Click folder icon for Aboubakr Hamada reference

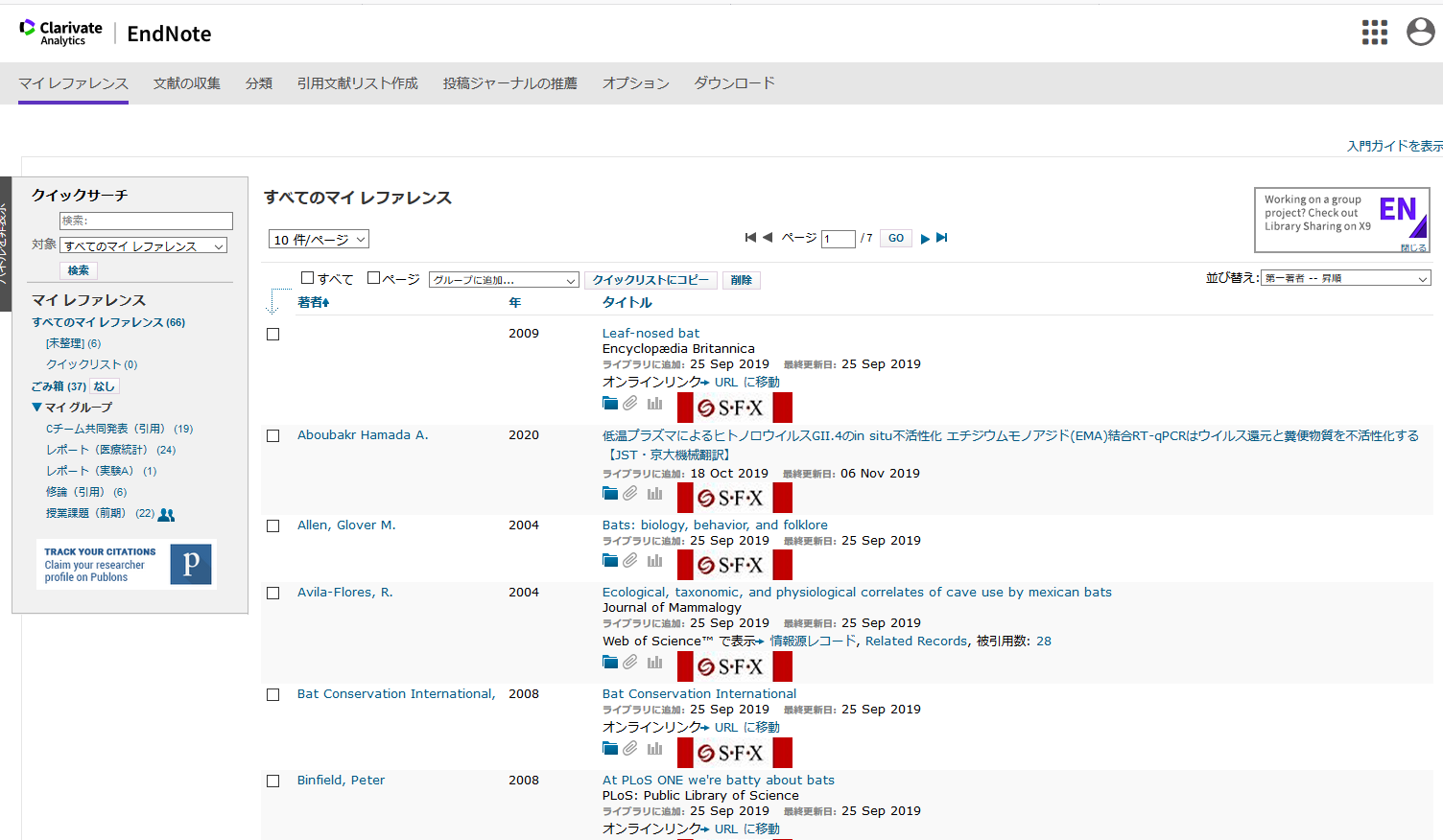click(x=610, y=494)
